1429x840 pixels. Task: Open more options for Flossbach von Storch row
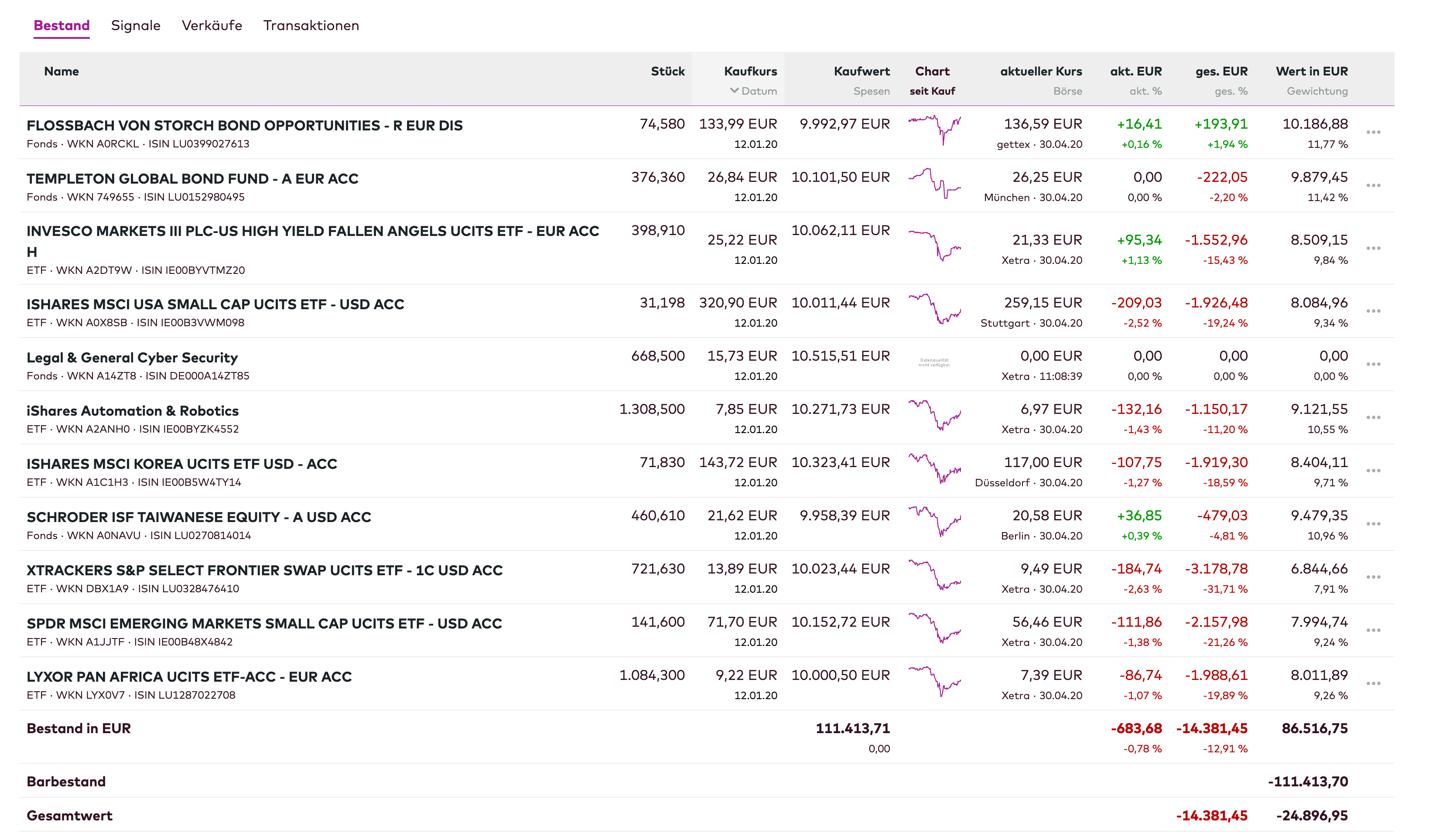pyautogui.click(x=1373, y=133)
